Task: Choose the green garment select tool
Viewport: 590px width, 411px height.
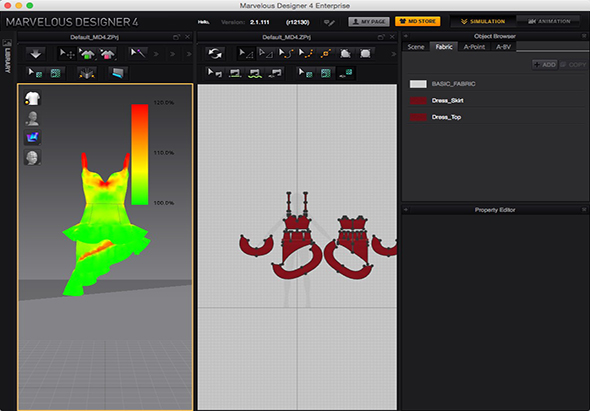Action: [x=87, y=54]
